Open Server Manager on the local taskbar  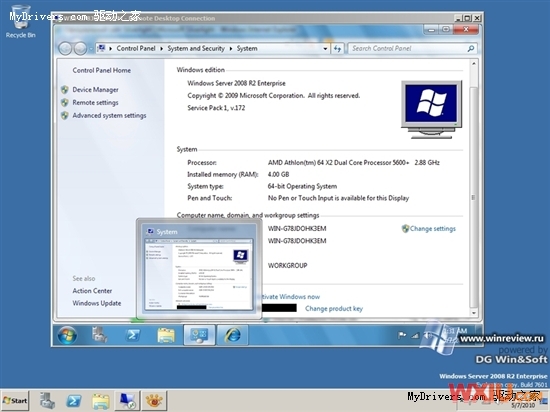click(47, 400)
